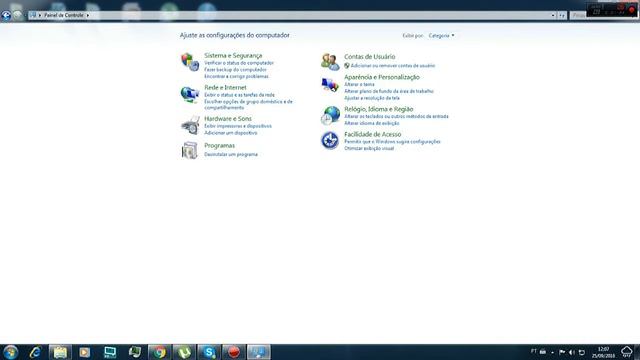The width and height of the screenshot is (640, 360).
Task: Open the Facilidade de Acesso icon
Action: (x=330, y=140)
